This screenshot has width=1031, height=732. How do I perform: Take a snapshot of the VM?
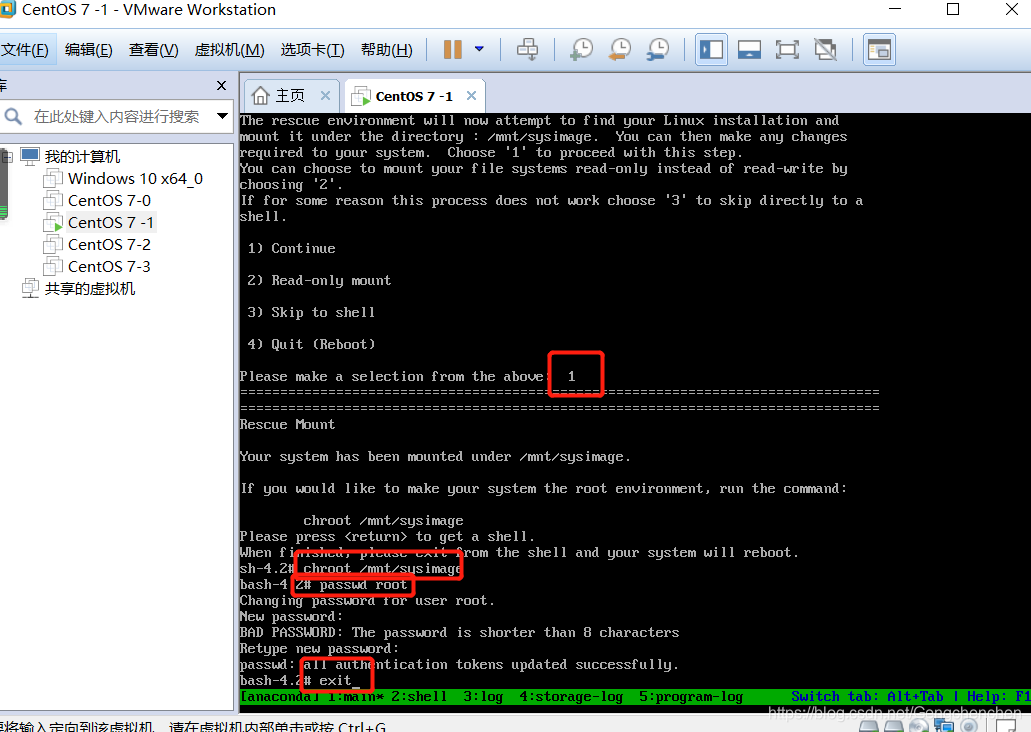click(x=581, y=49)
